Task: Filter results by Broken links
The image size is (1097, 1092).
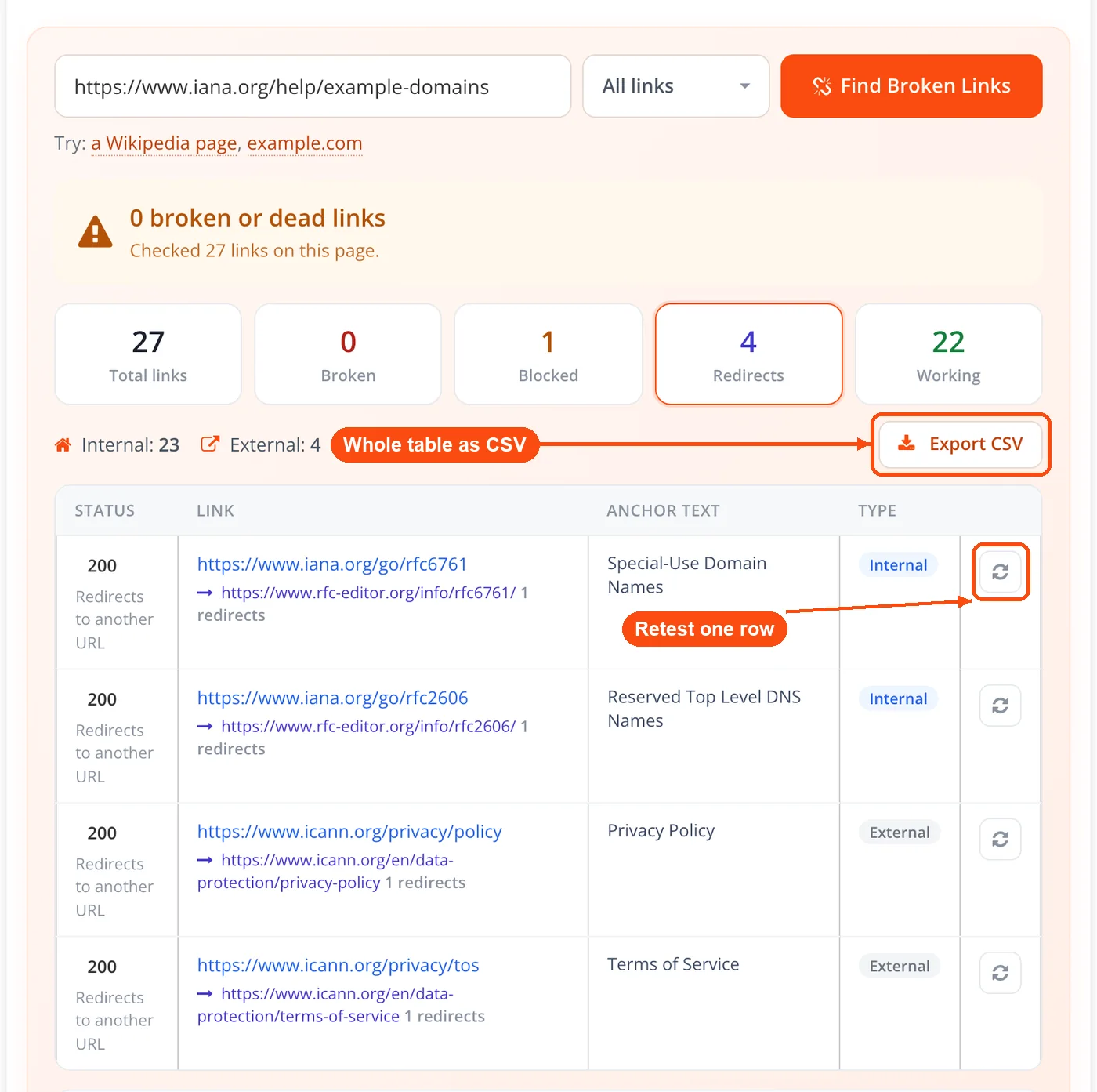Action: coord(348,354)
